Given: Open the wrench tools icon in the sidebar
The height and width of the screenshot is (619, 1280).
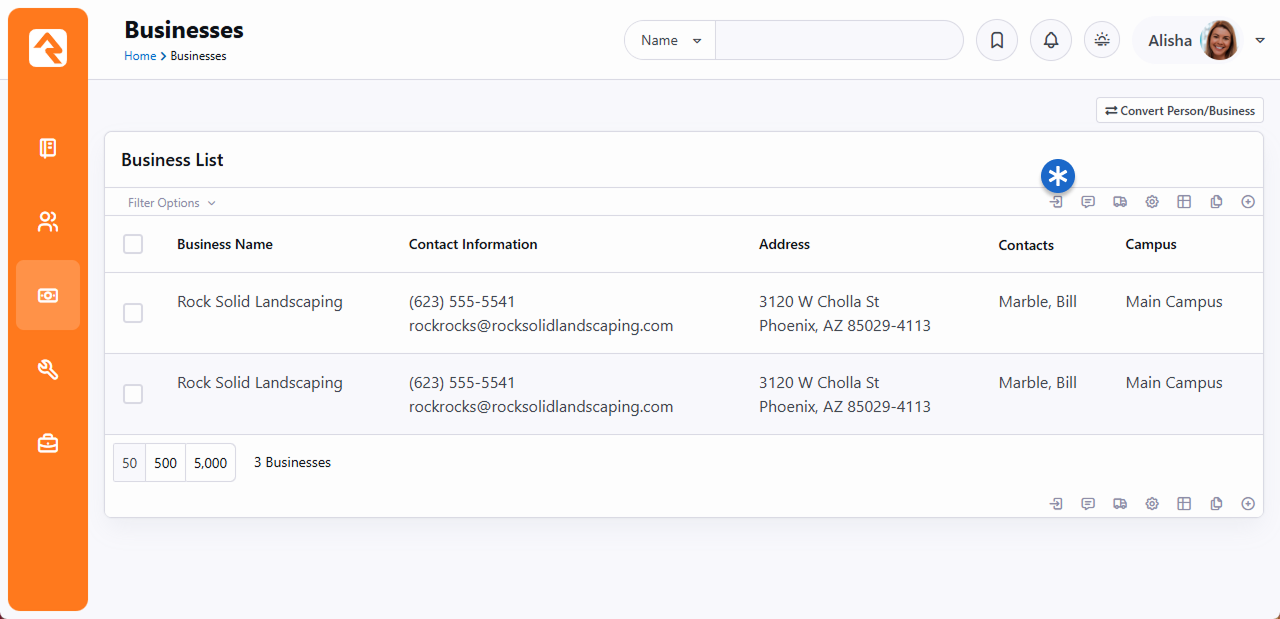Looking at the screenshot, I should 48,369.
